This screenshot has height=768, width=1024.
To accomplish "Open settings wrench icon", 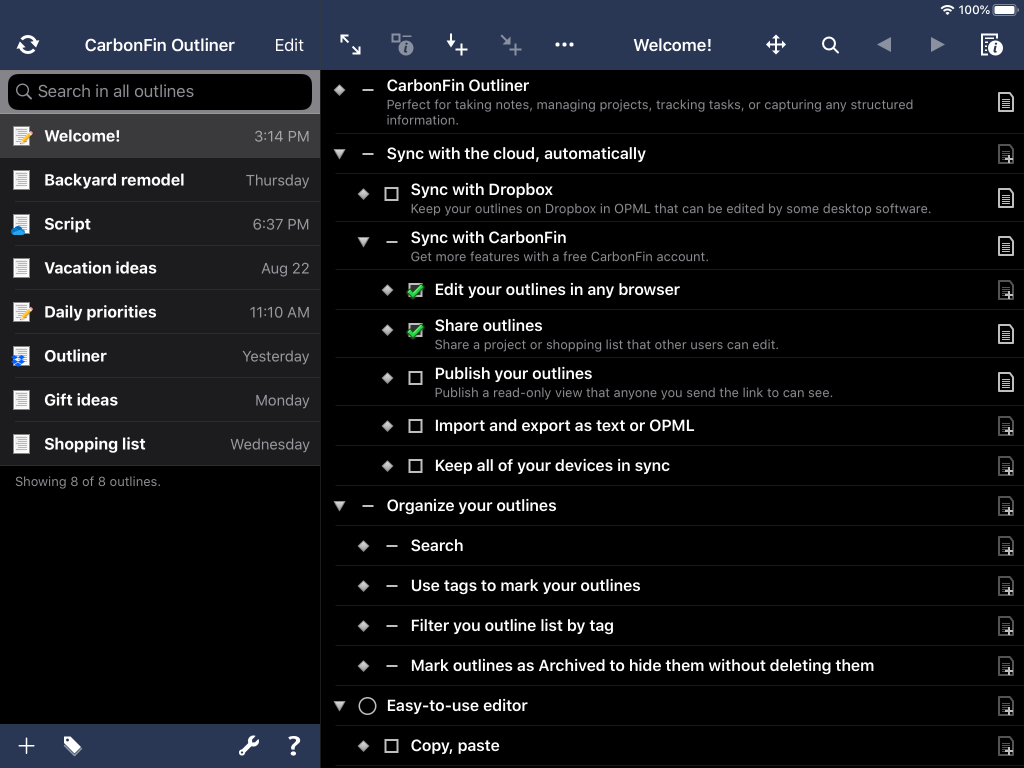I will tap(249, 745).
